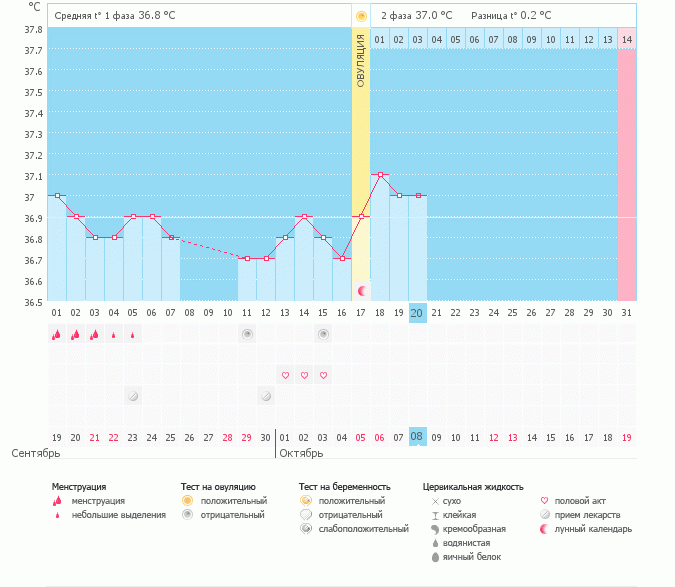Click the medication pill icon on cycle day 12
The image size is (675, 587).
click(265, 396)
